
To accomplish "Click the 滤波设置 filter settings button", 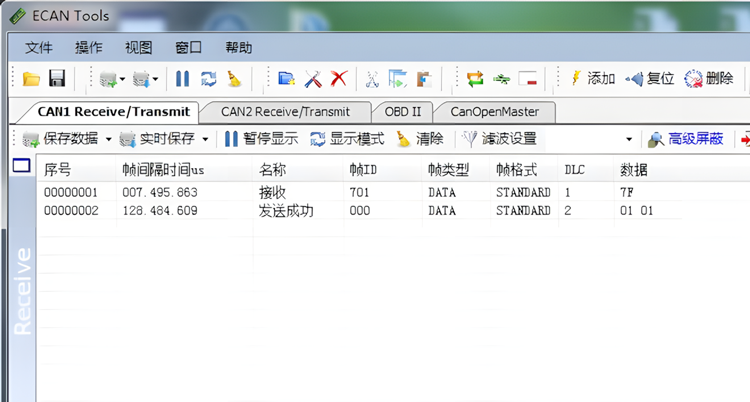I will click(x=499, y=139).
